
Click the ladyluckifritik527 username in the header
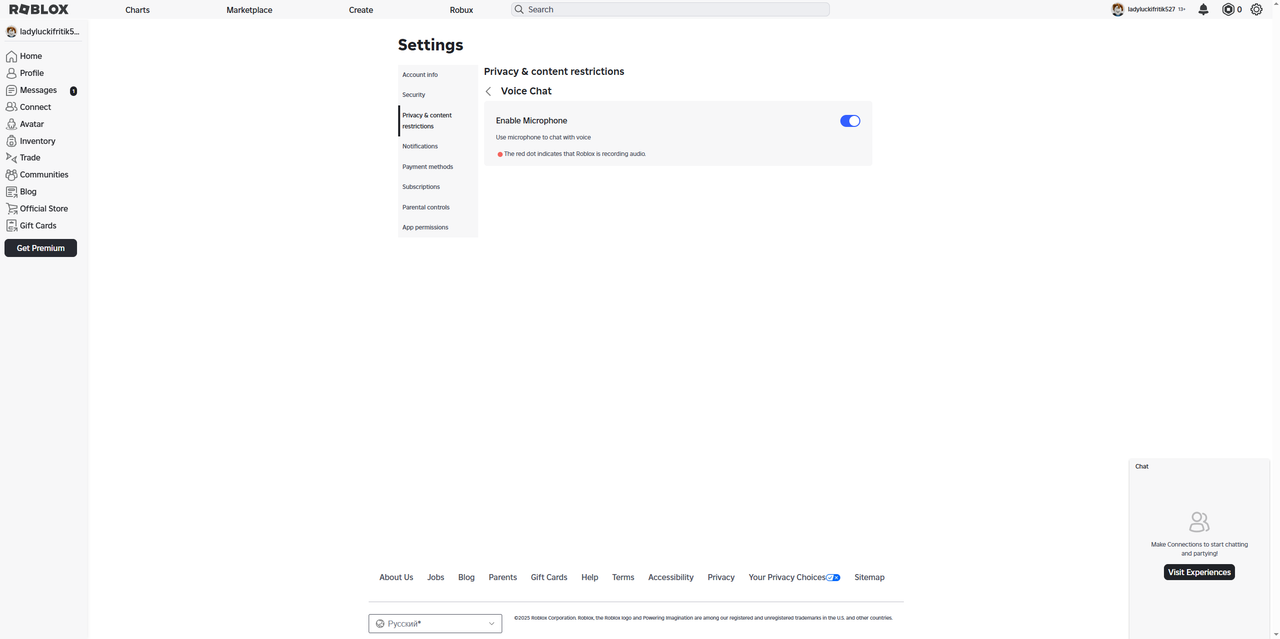(1151, 9)
